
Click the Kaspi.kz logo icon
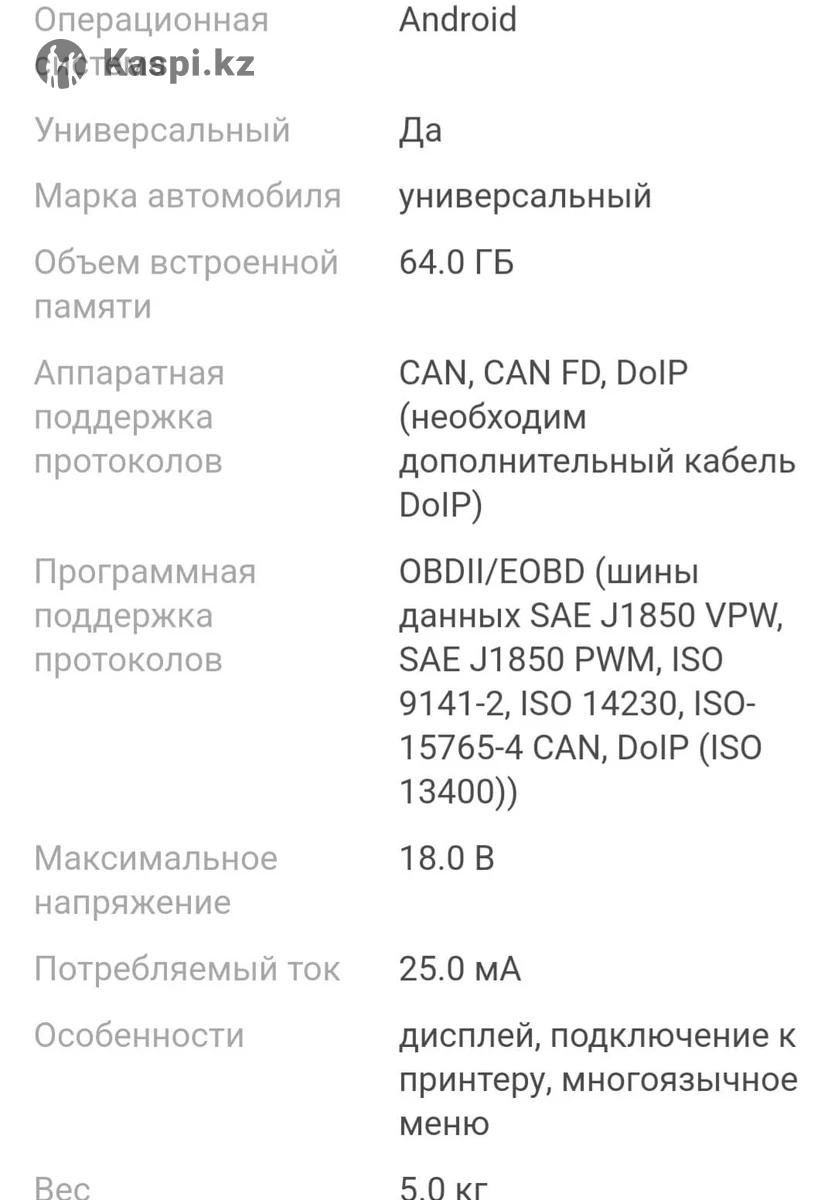pyautogui.click(x=60, y=63)
